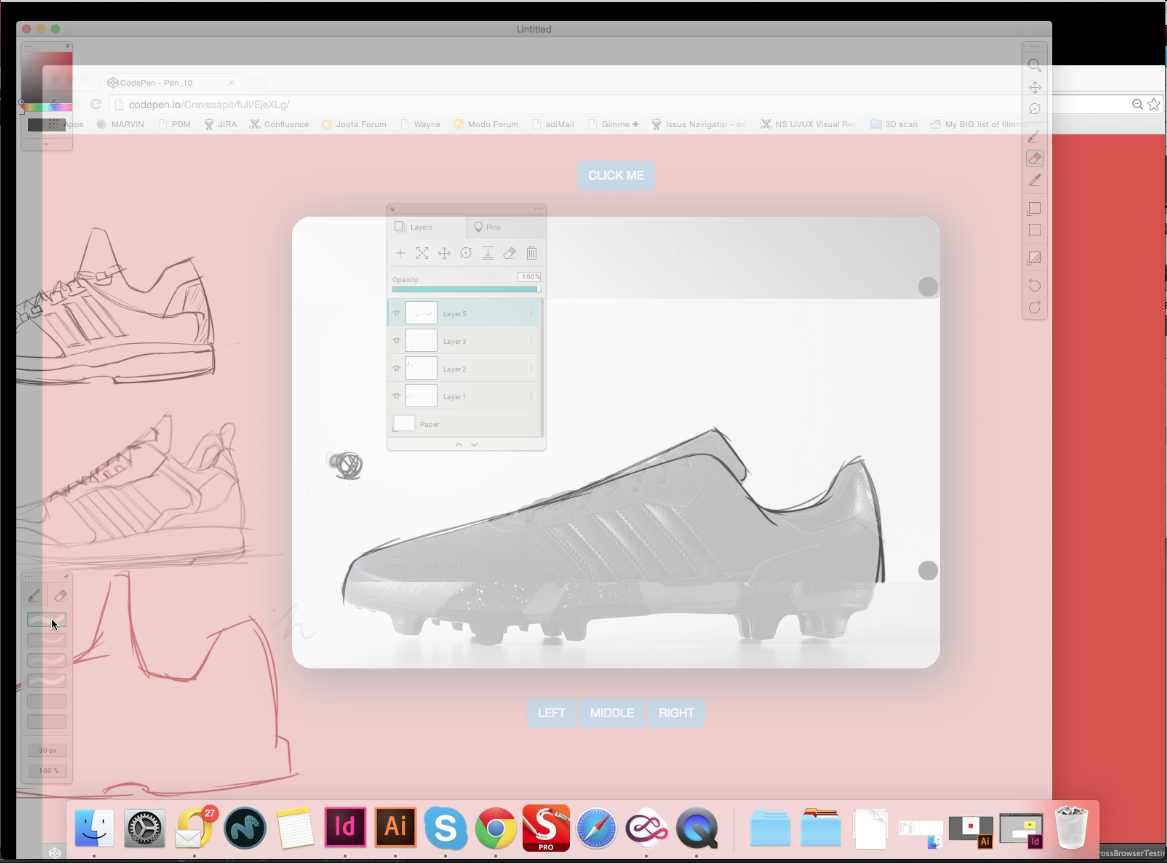This screenshot has width=1167, height=863.
Task: Switch to the Pins tab
Action: point(507,227)
